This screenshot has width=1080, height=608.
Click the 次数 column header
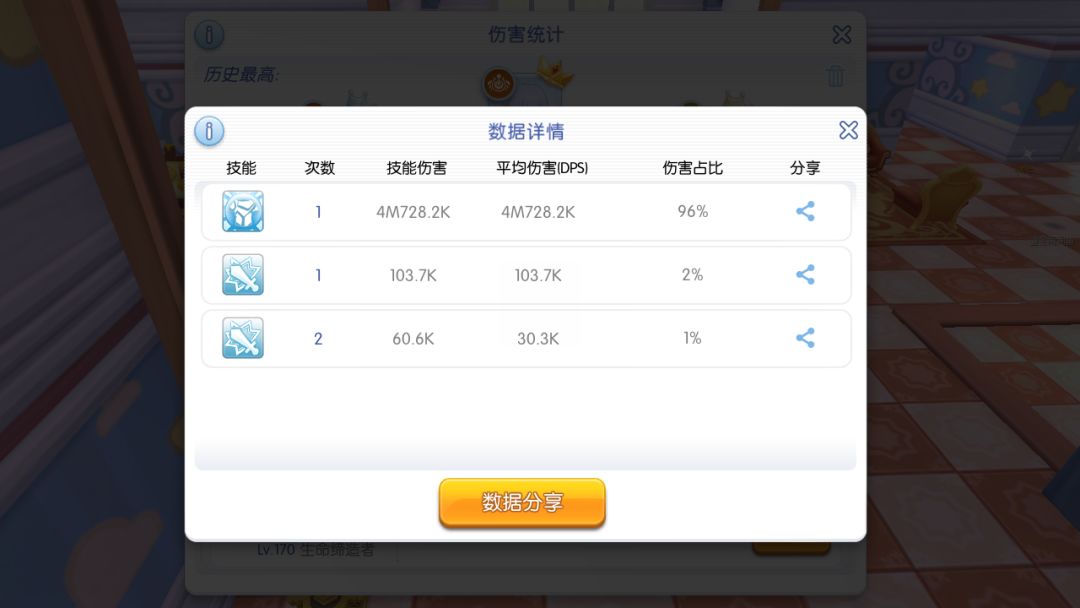pos(320,168)
